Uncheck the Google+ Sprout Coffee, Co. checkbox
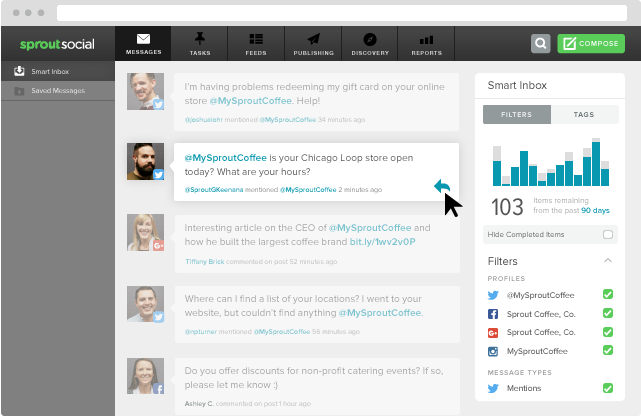641x416 pixels. pyautogui.click(x=608, y=332)
